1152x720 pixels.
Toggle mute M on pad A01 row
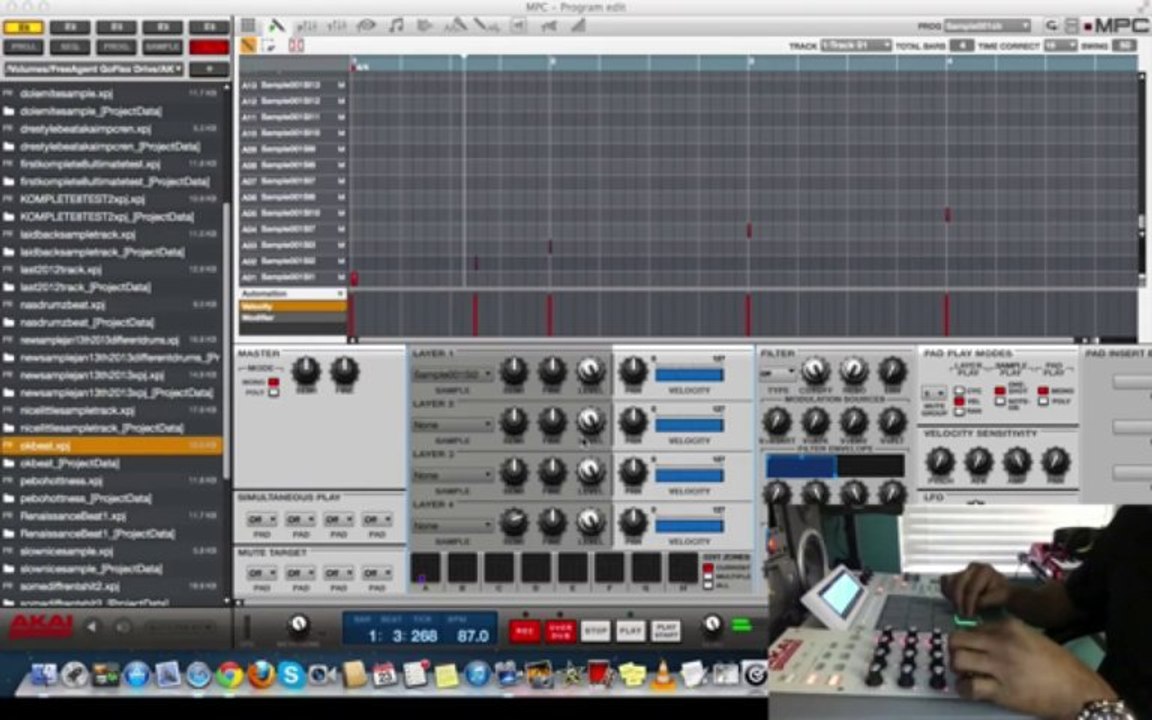tap(341, 278)
